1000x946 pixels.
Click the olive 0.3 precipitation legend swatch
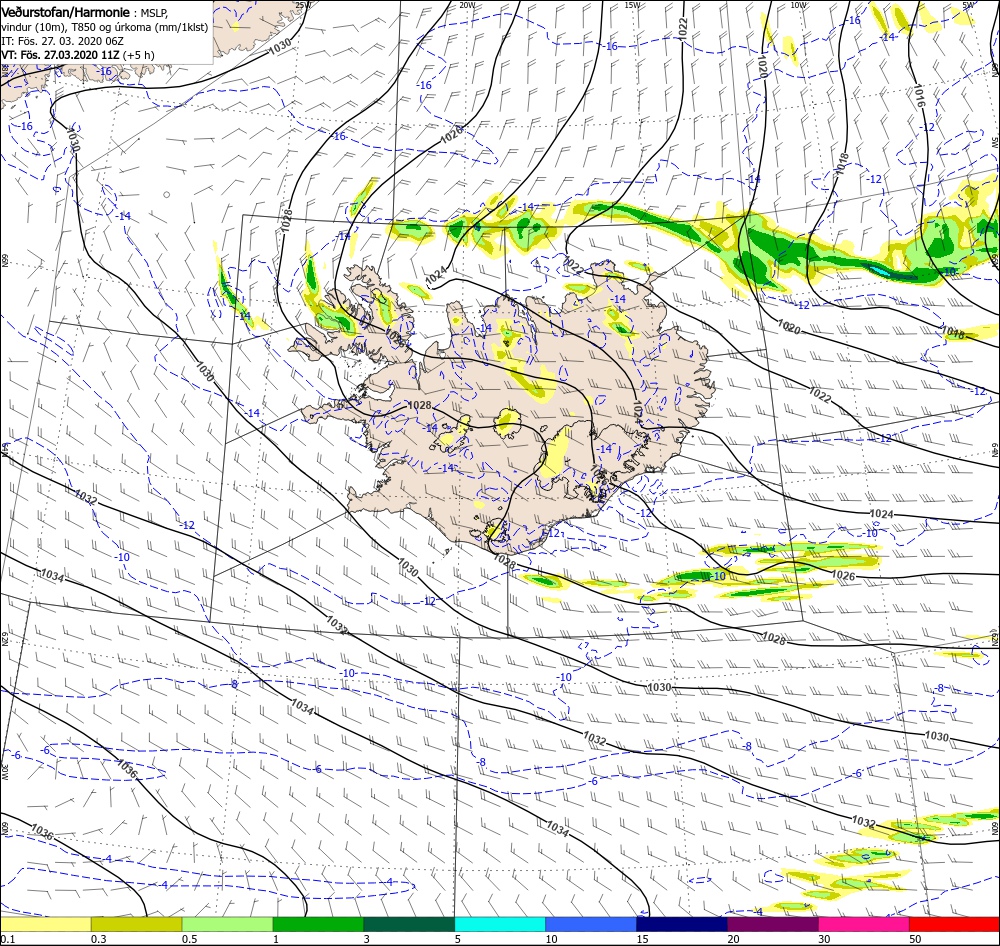(136, 924)
